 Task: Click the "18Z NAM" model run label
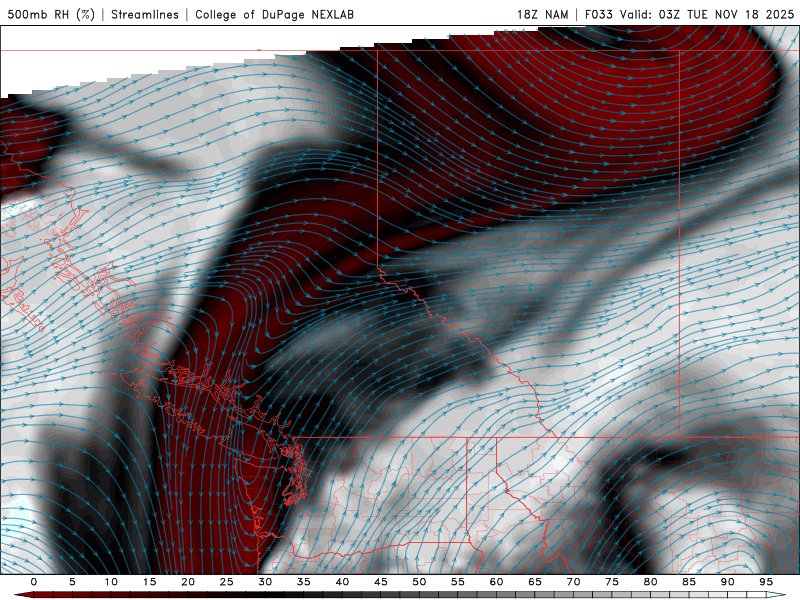point(542,14)
